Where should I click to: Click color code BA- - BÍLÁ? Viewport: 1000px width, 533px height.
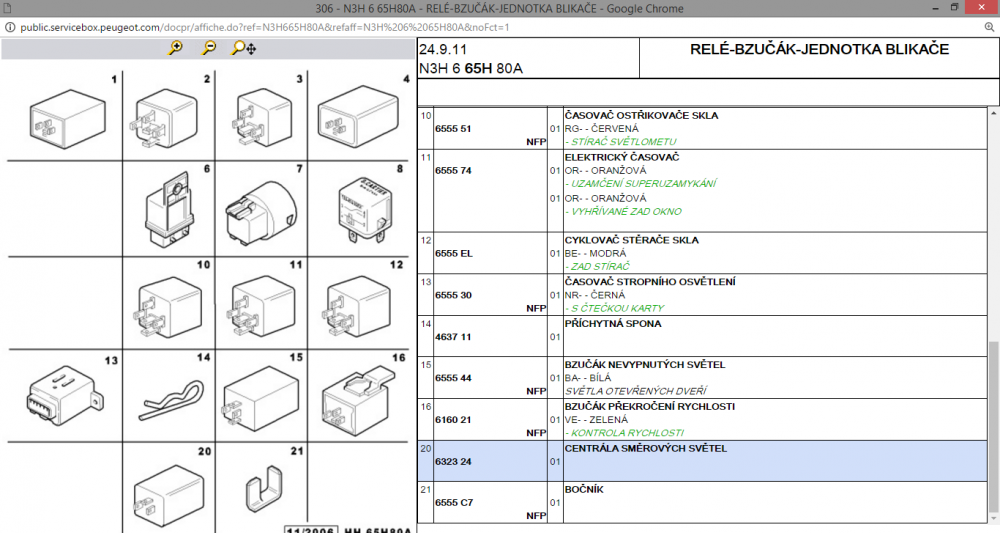coord(587,378)
